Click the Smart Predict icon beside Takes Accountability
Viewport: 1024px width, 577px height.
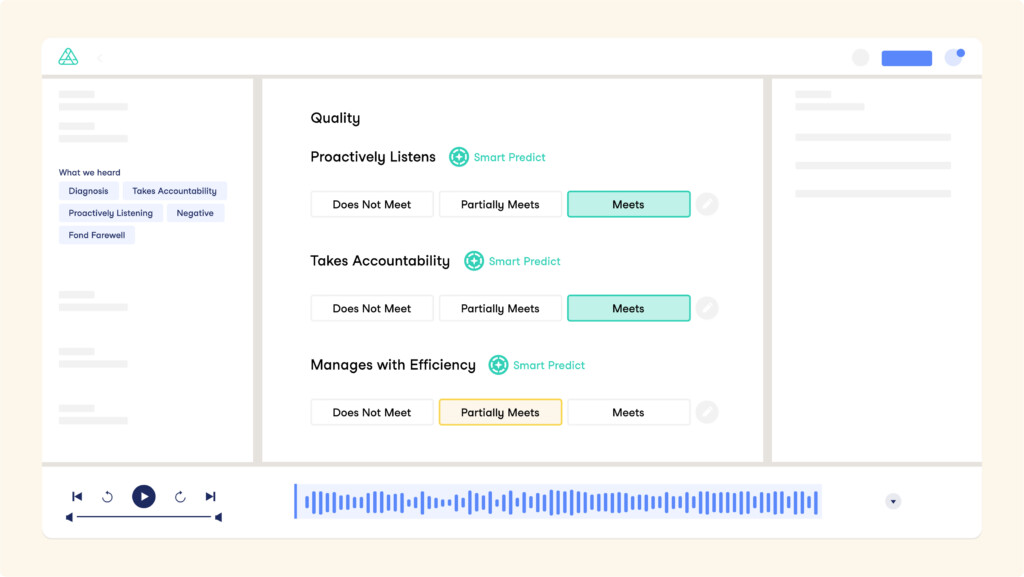coord(474,261)
